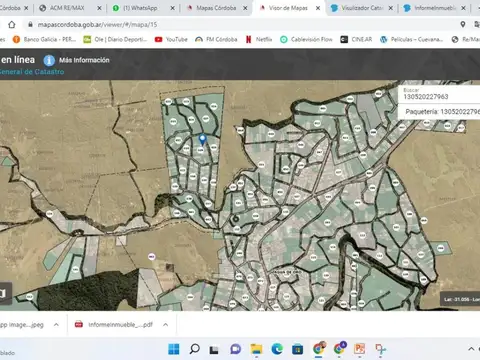Image resolution: width=480 pixels, height=360 pixels.
Task: Open the Snipping Tool in the taskbar
Action: pos(380,349)
